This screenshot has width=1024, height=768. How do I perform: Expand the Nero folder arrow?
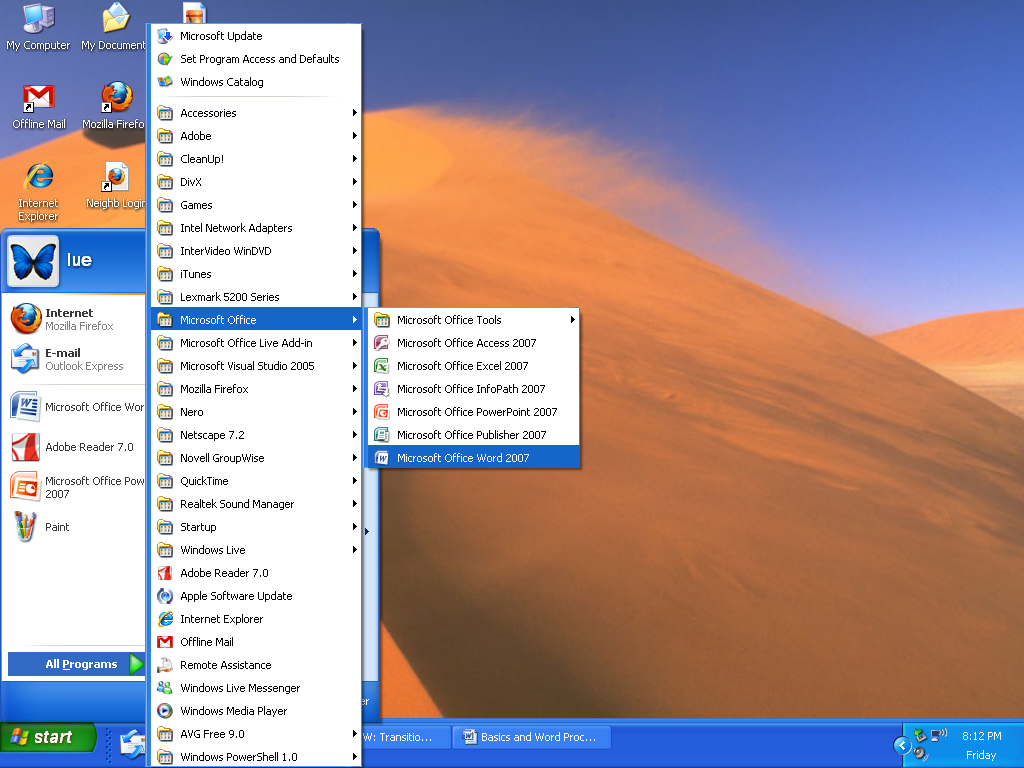click(x=355, y=412)
